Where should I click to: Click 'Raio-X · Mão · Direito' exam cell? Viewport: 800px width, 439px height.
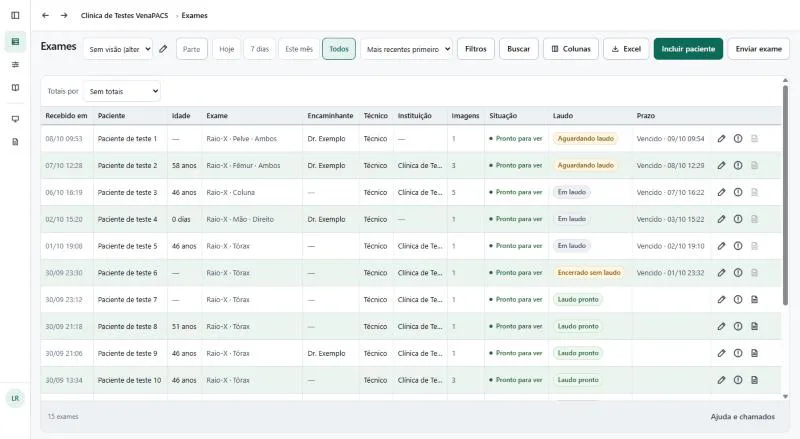[240, 219]
